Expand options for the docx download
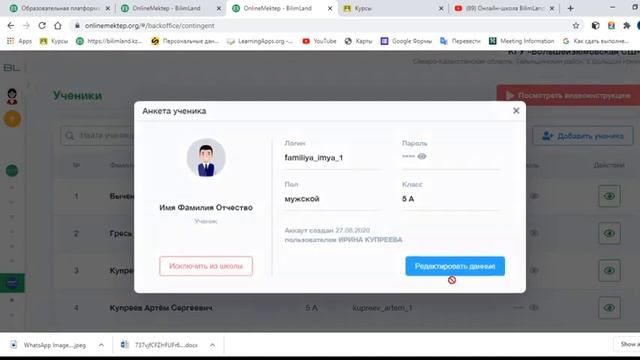The width and height of the screenshot is (640, 360). 212,345
